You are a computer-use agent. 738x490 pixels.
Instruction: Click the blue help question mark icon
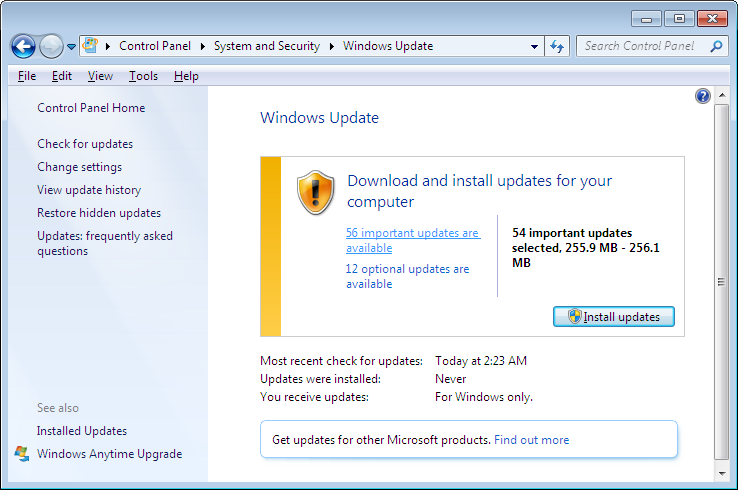pos(702,96)
